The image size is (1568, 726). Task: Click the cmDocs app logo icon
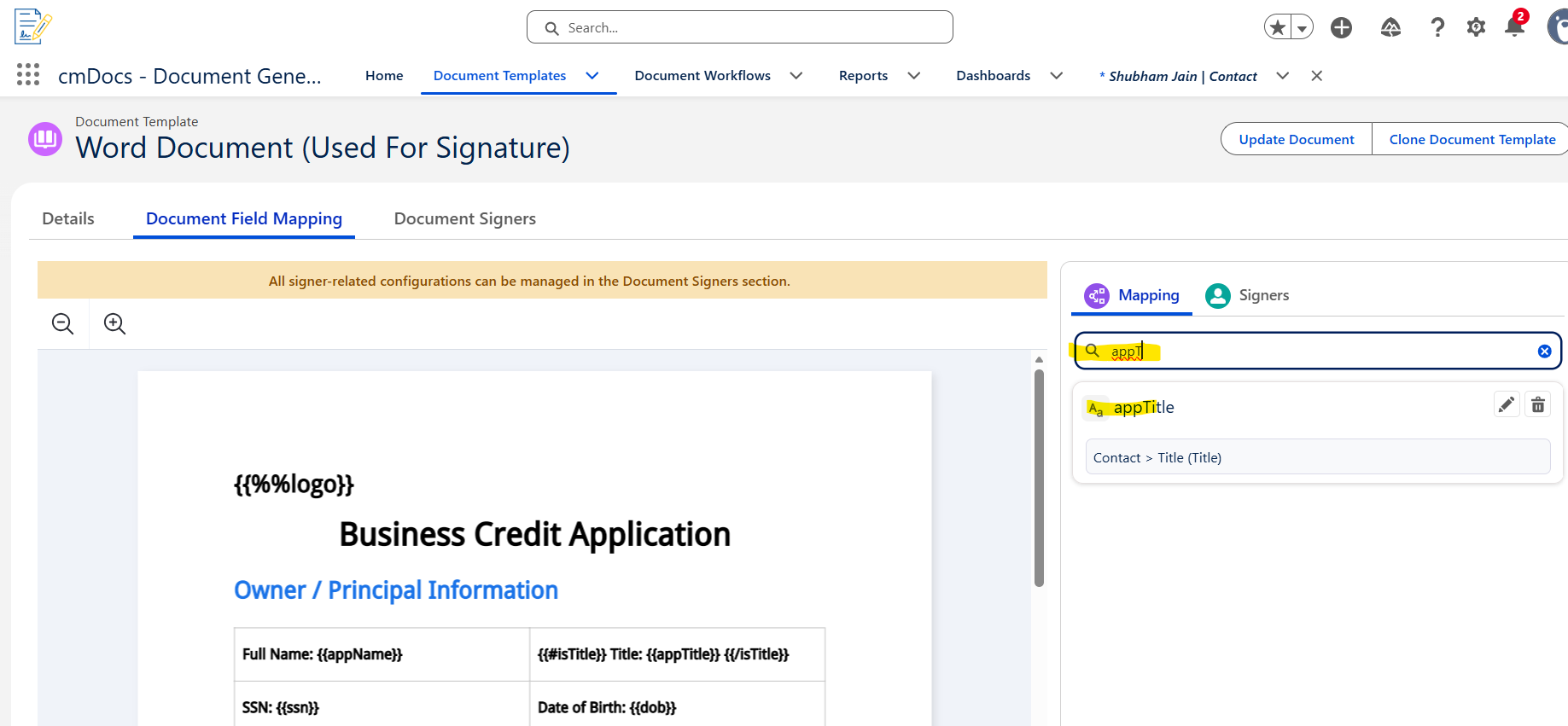pyautogui.click(x=33, y=26)
